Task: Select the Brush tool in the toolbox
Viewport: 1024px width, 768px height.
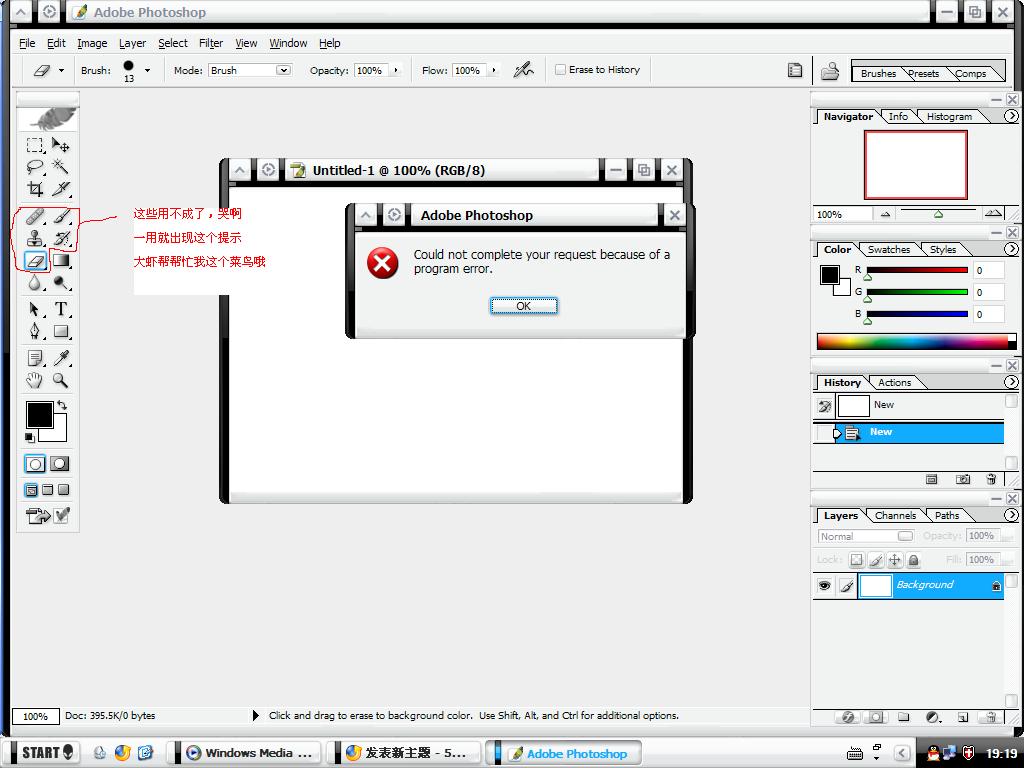Action: pos(61,216)
